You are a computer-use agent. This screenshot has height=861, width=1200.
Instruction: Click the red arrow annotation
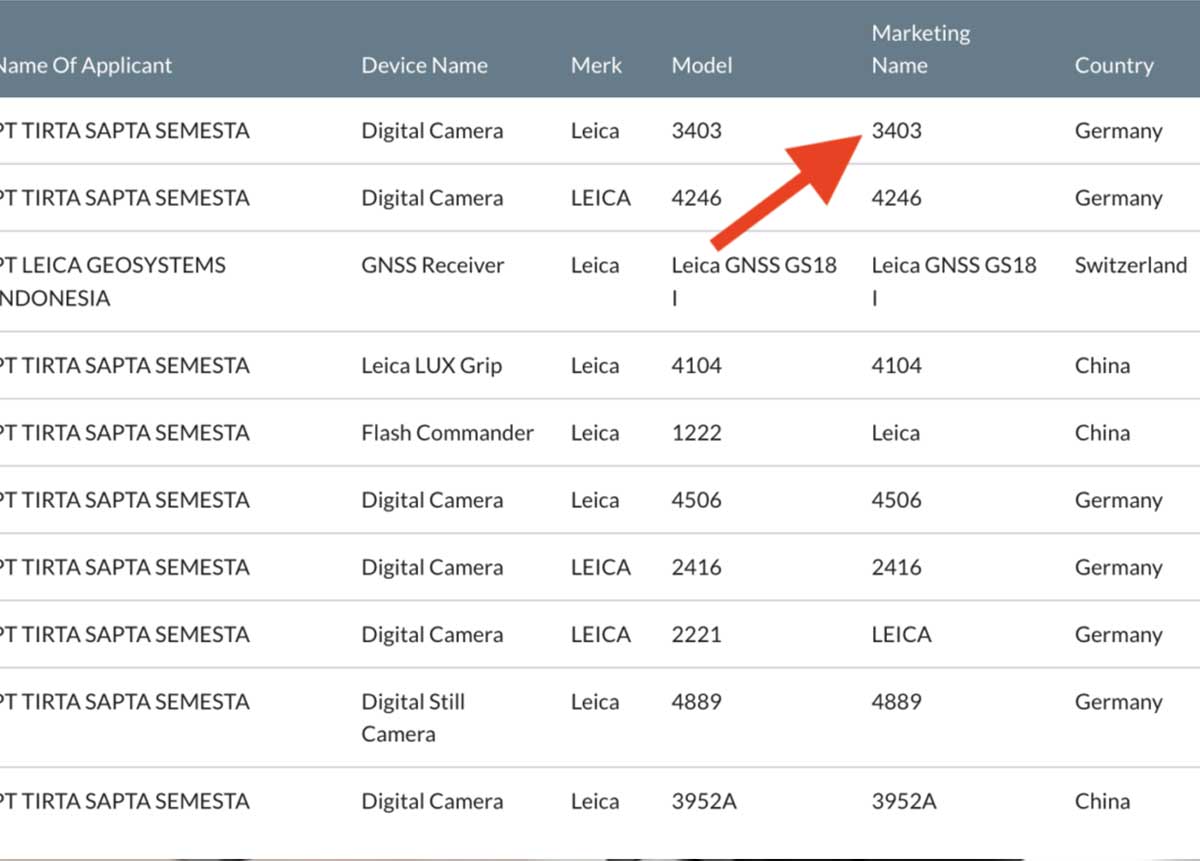[x=790, y=190]
